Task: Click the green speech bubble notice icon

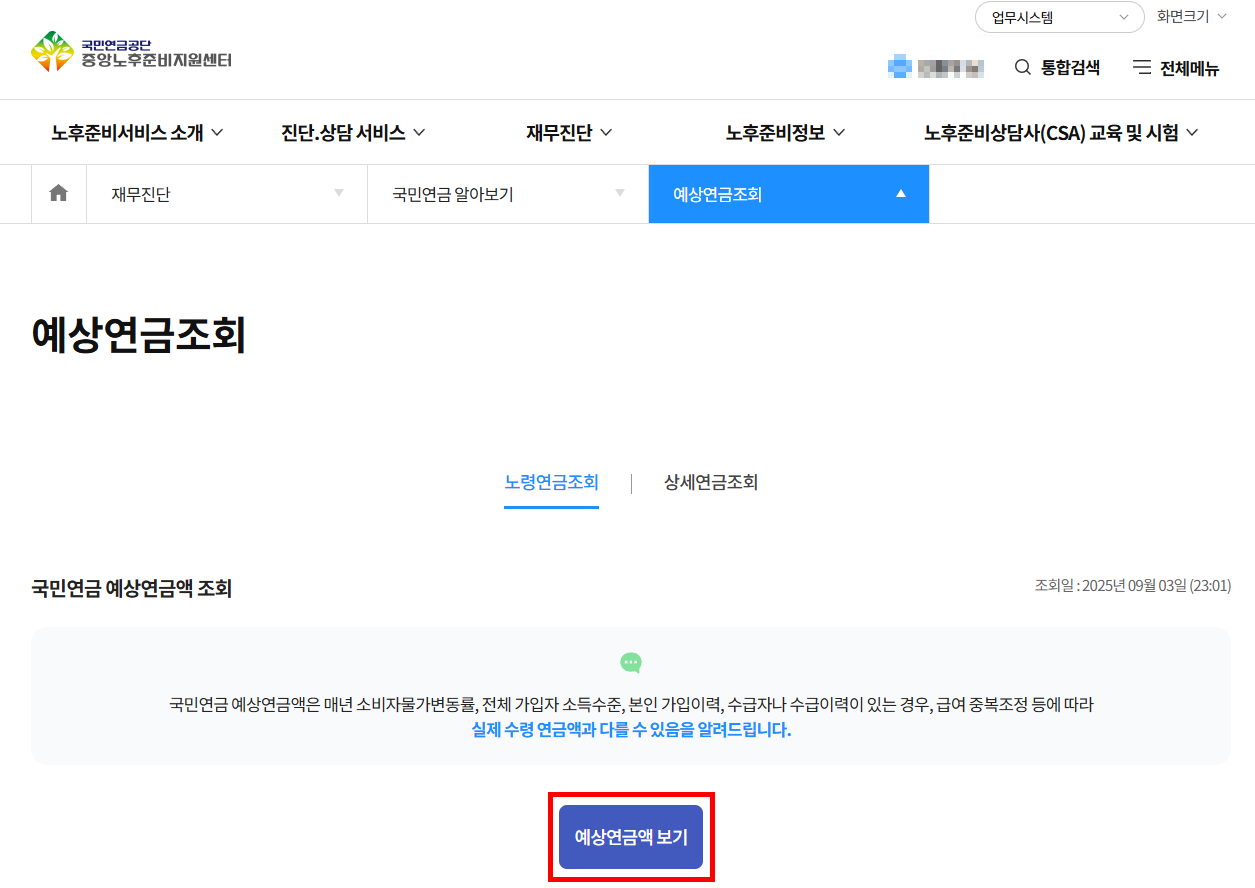Action: 630,662
